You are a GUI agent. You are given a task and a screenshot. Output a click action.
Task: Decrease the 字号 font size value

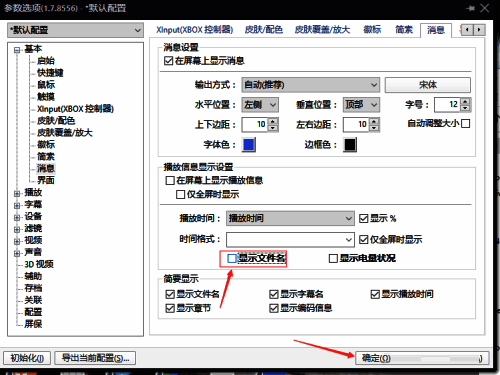pyautogui.click(x=465, y=108)
